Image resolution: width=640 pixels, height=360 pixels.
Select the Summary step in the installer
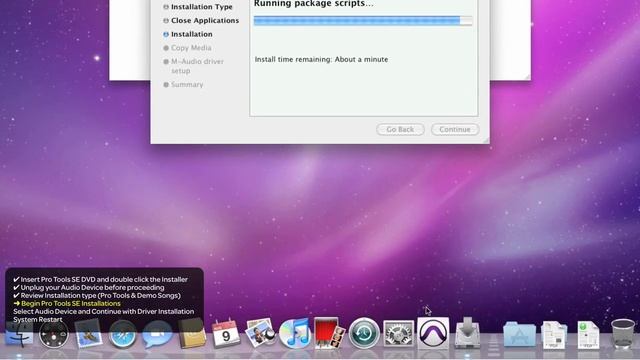pos(183,84)
